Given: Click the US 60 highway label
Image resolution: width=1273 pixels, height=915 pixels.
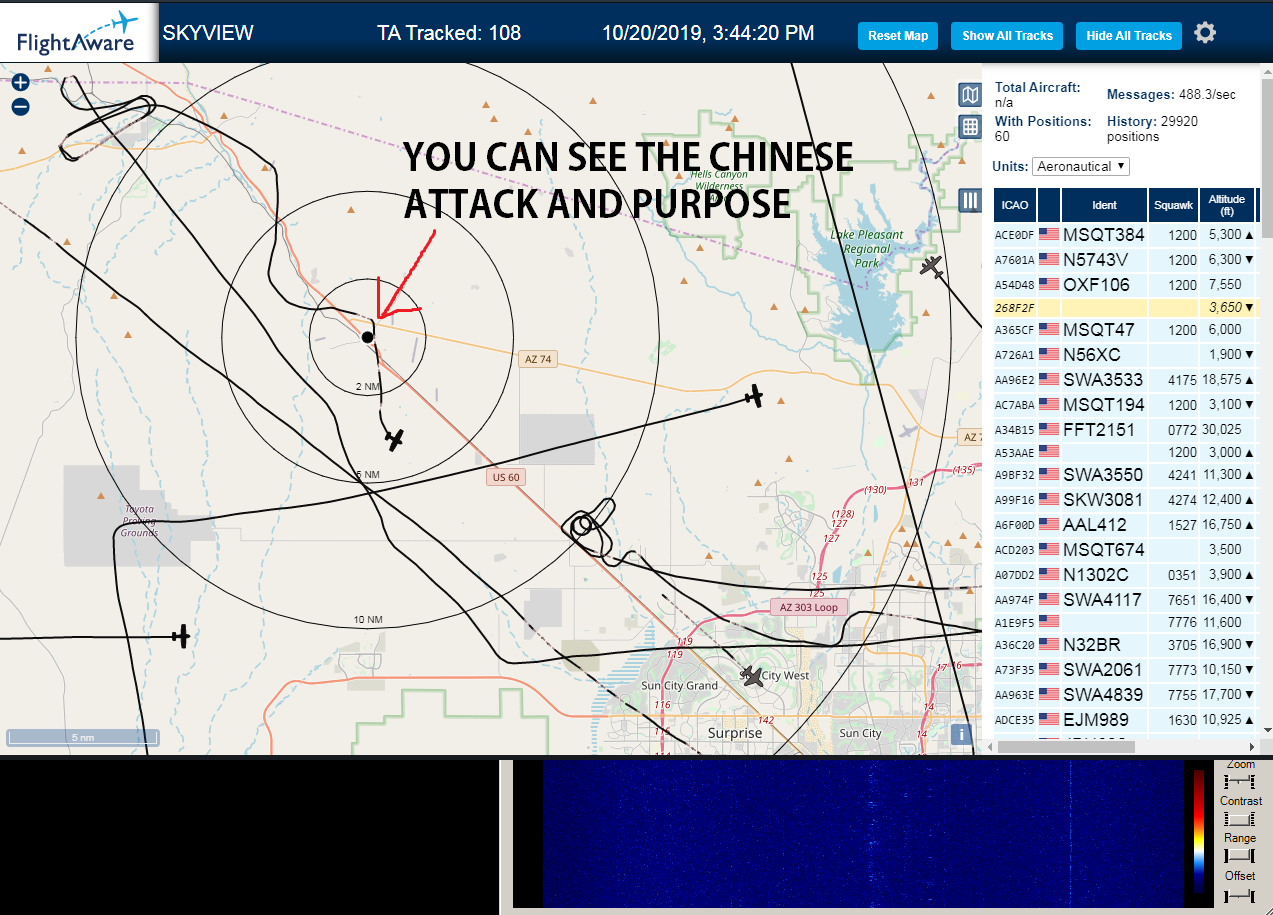Looking at the screenshot, I should [x=507, y=477].
